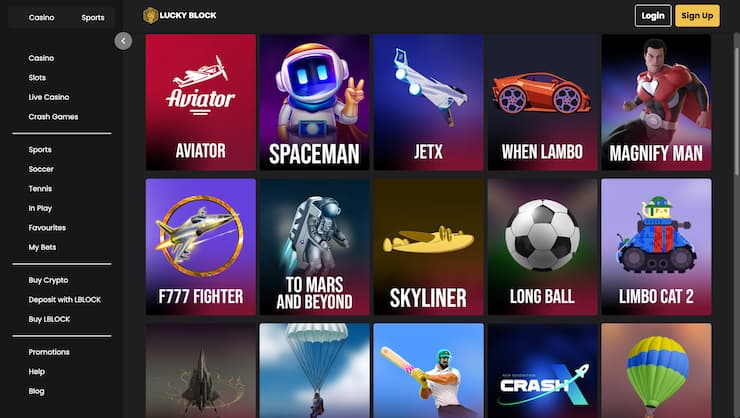Open the Magnify Man game
The width and height of the screenshot is (740, 418).
[656, 102]
